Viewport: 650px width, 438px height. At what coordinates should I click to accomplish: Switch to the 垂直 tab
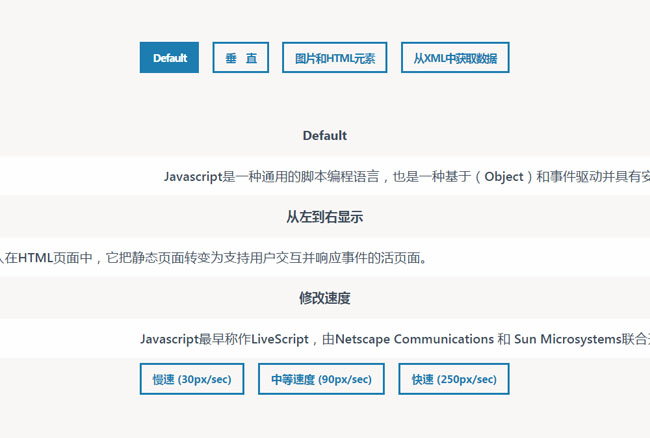pos(240,58)
